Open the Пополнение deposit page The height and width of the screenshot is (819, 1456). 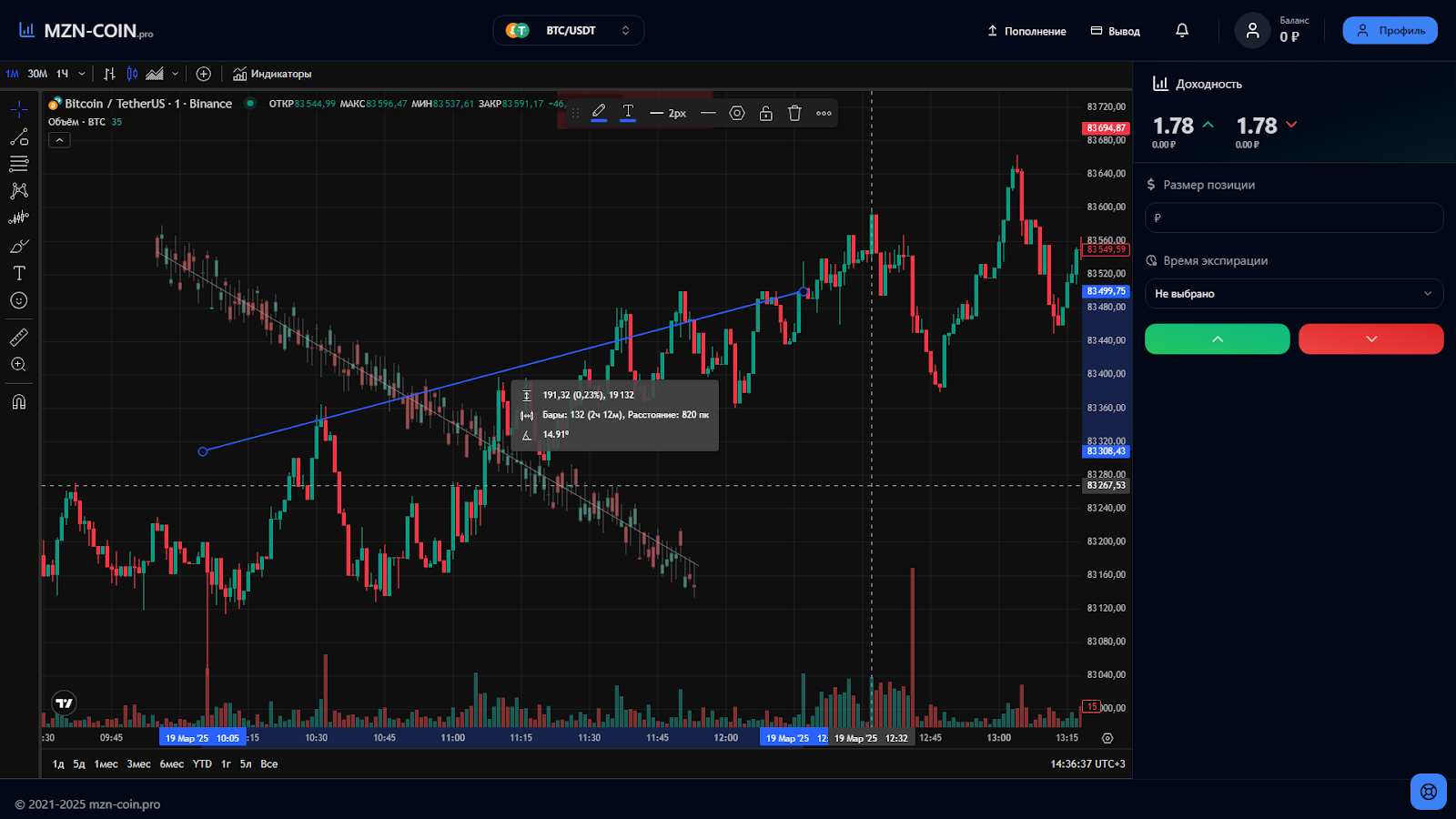[1026, 31]
